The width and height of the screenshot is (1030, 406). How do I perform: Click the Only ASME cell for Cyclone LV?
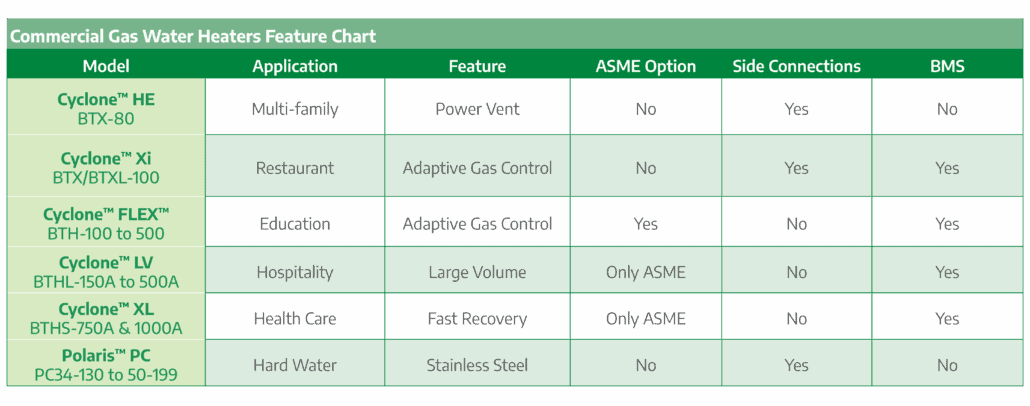646,271
